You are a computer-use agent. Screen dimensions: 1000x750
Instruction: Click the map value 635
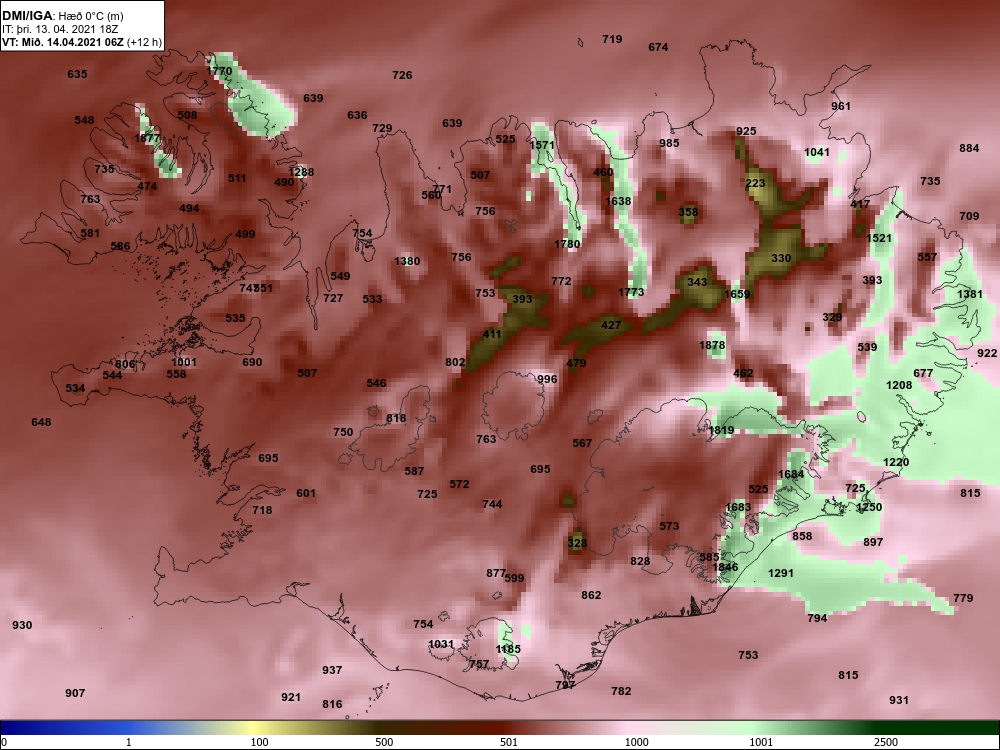[77, 74]
